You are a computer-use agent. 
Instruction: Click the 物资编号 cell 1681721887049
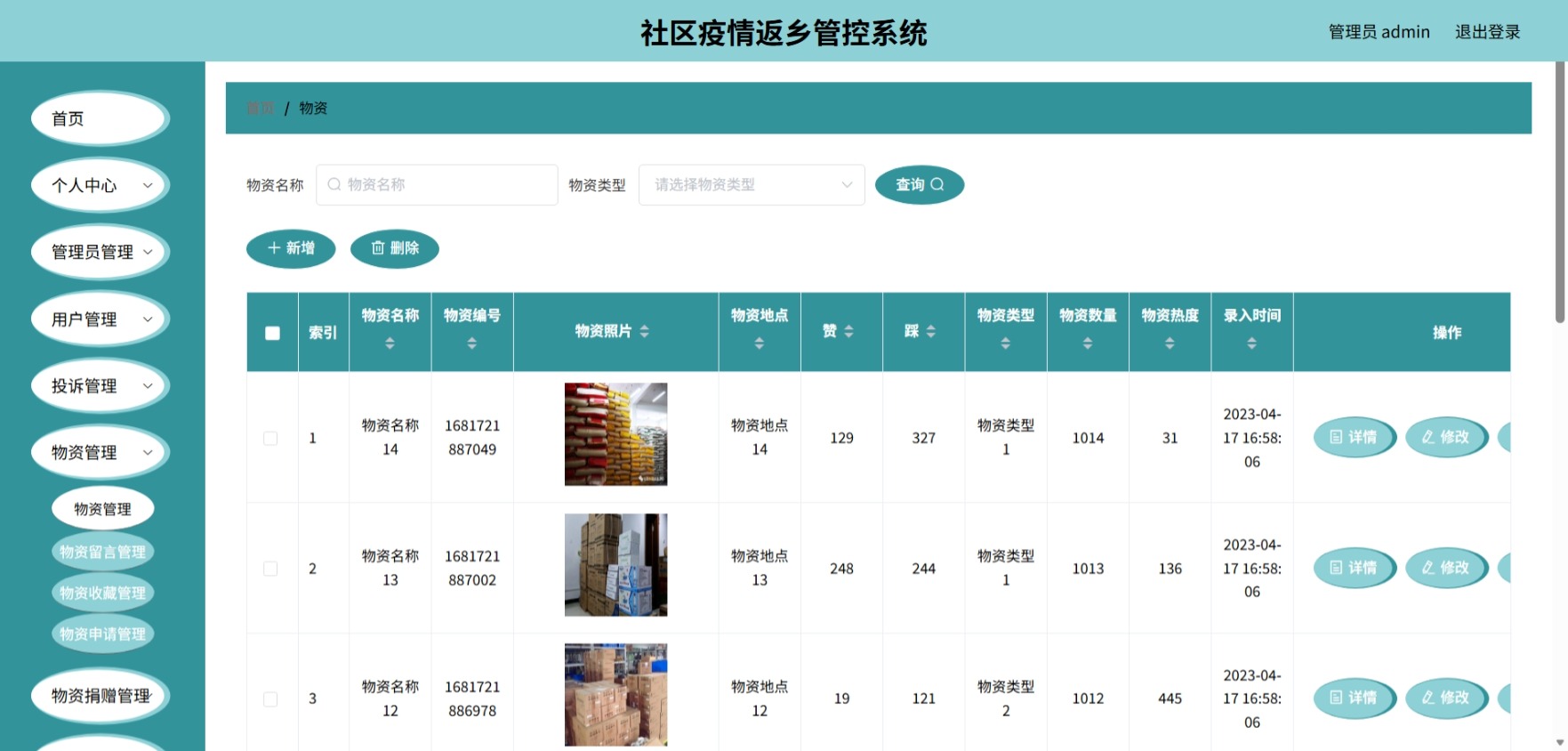point(472,438)
